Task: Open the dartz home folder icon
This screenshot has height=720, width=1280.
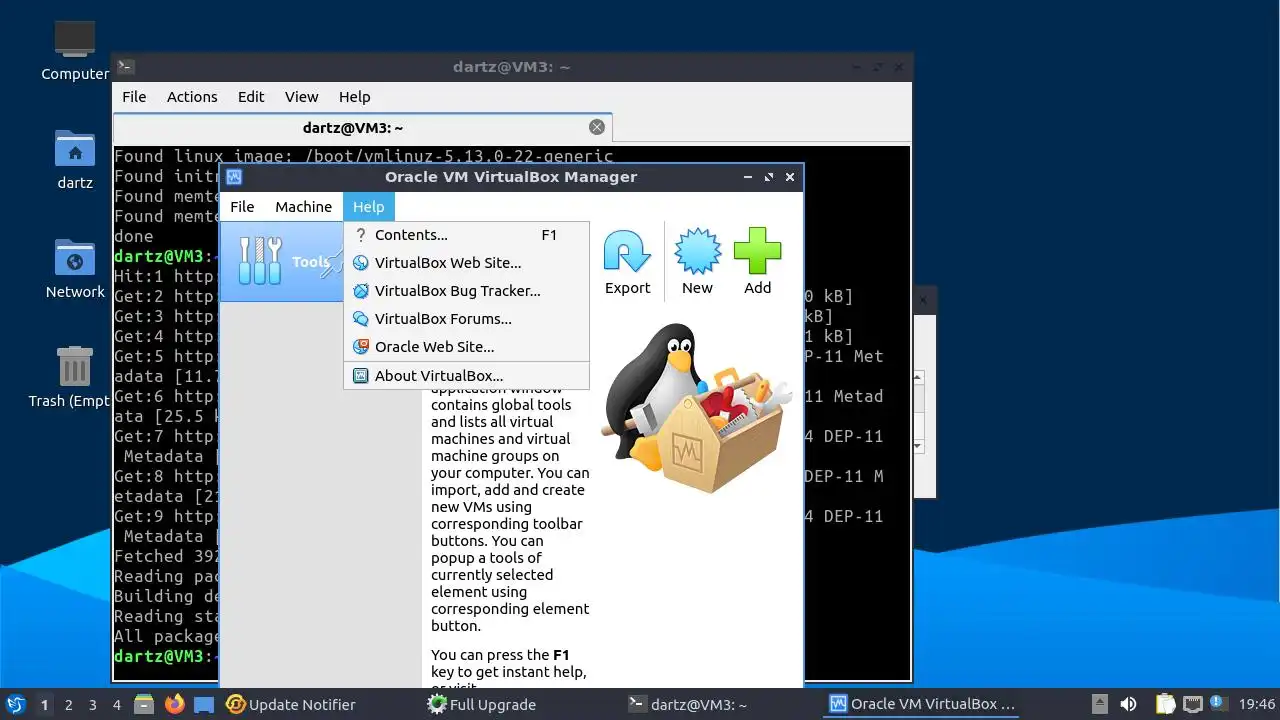Action: 75,160
